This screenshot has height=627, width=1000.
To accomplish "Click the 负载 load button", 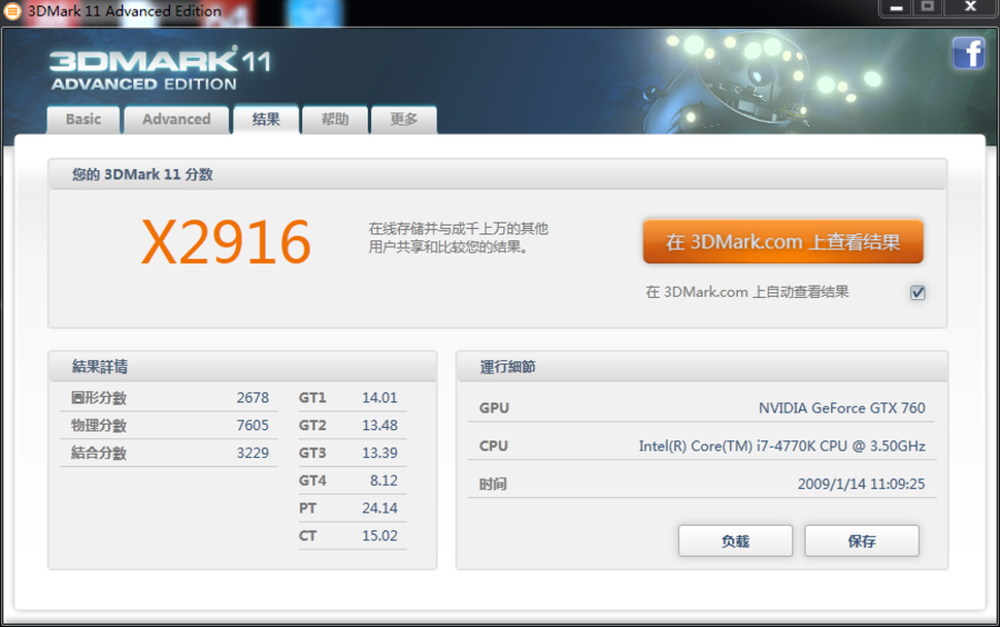I will coord(735,541).
